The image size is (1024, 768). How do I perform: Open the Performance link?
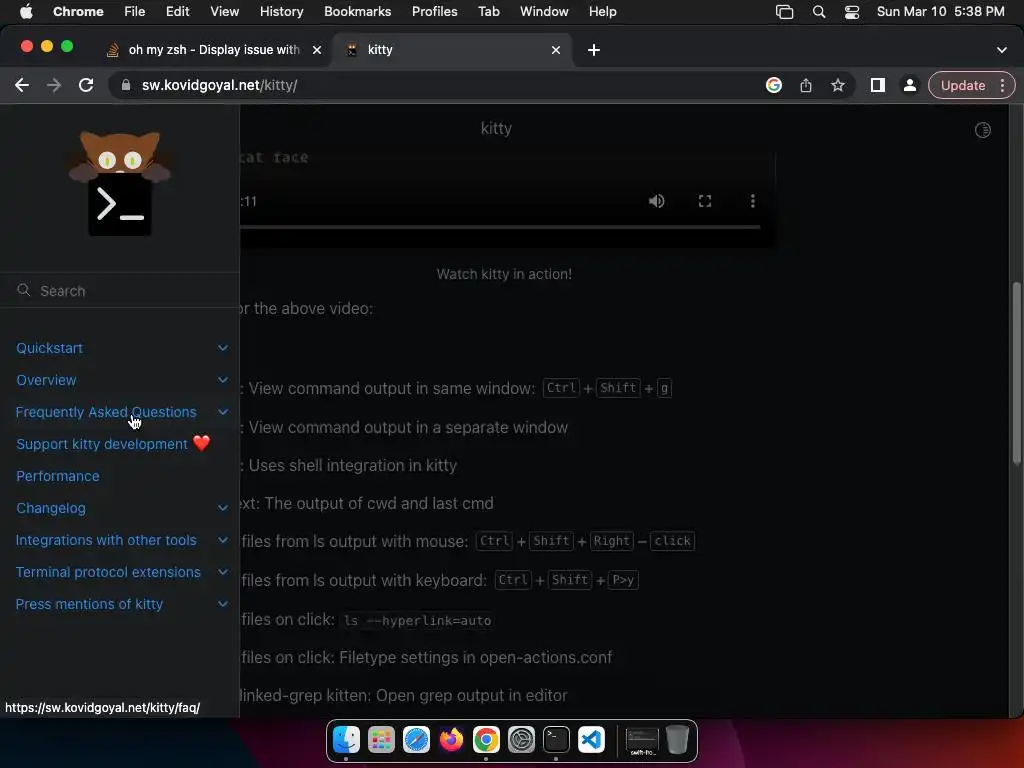[57, 475]
